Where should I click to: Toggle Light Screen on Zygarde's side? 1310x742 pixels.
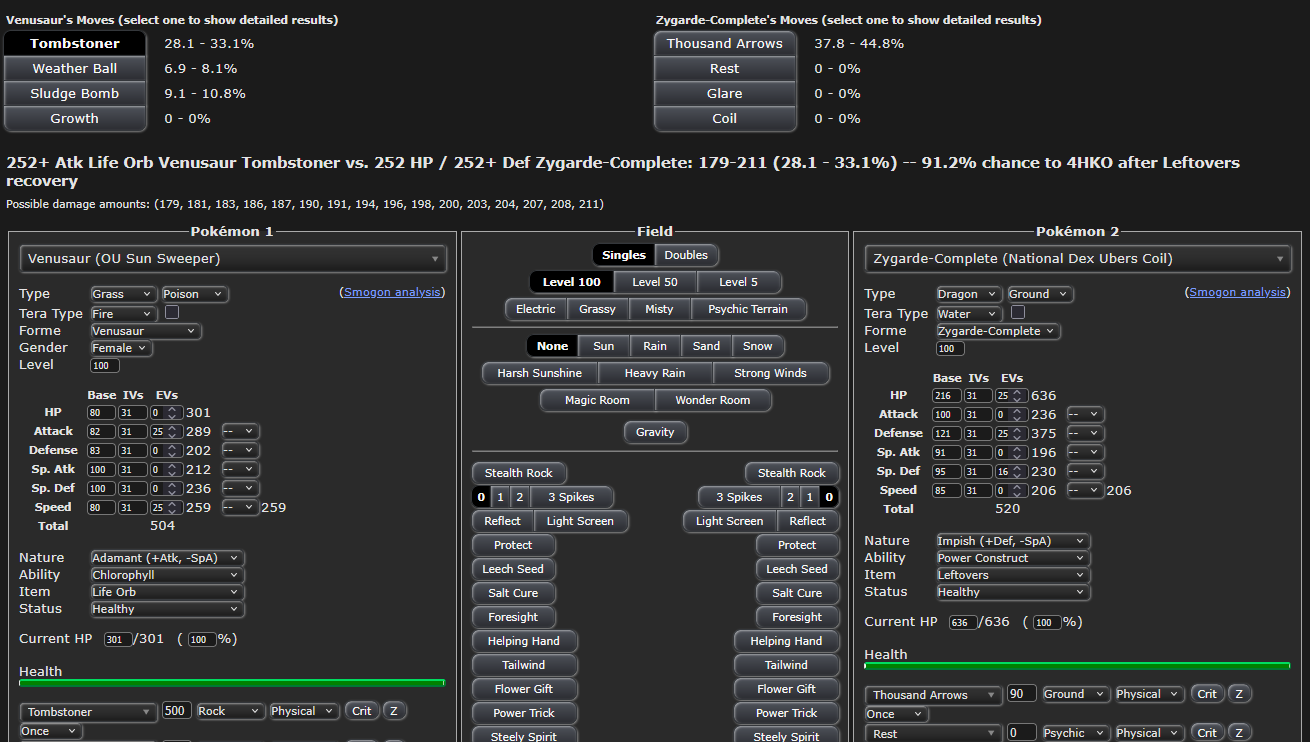click(730, 521)
